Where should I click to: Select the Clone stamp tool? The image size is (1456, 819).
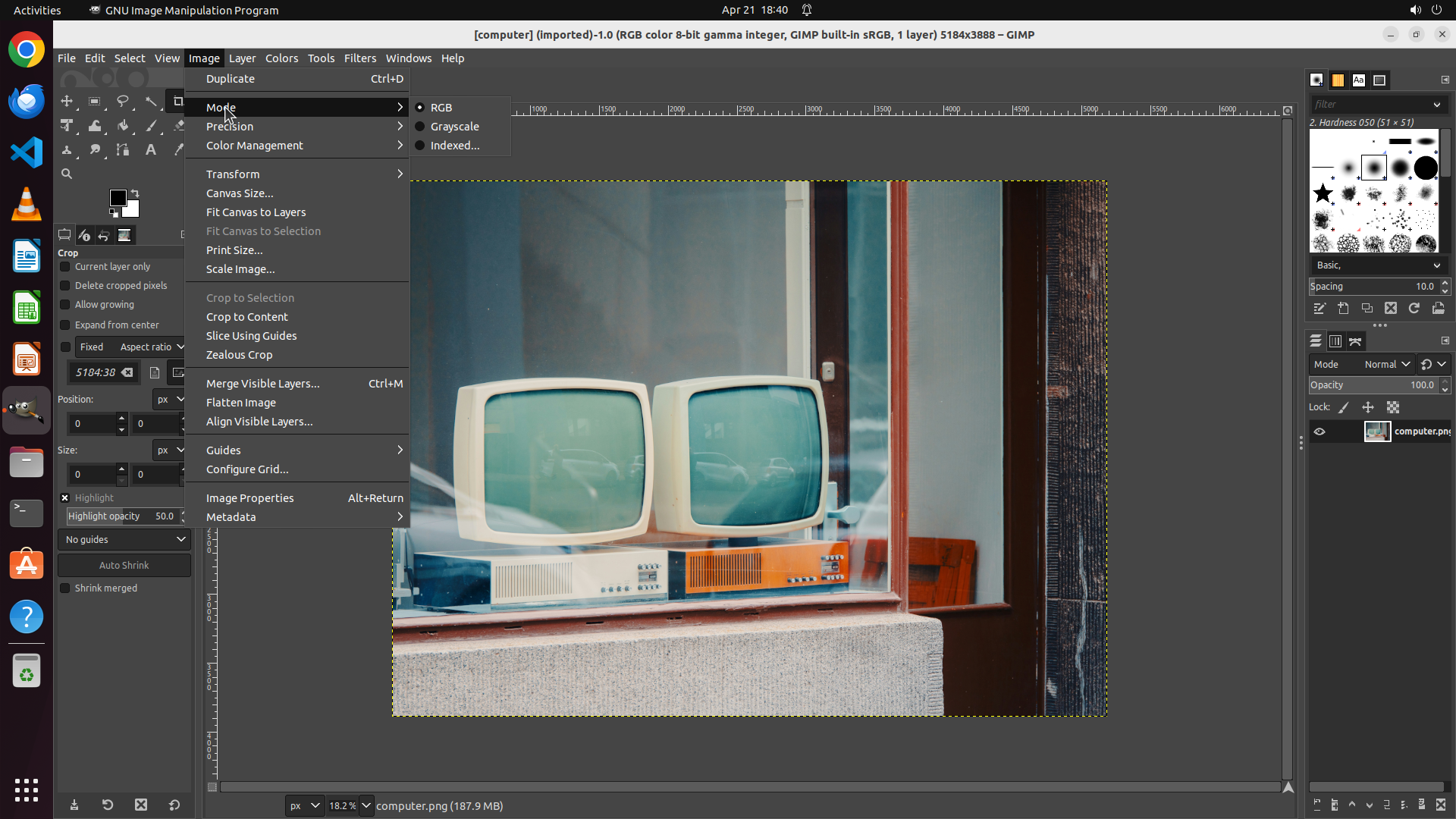point(67,150)
